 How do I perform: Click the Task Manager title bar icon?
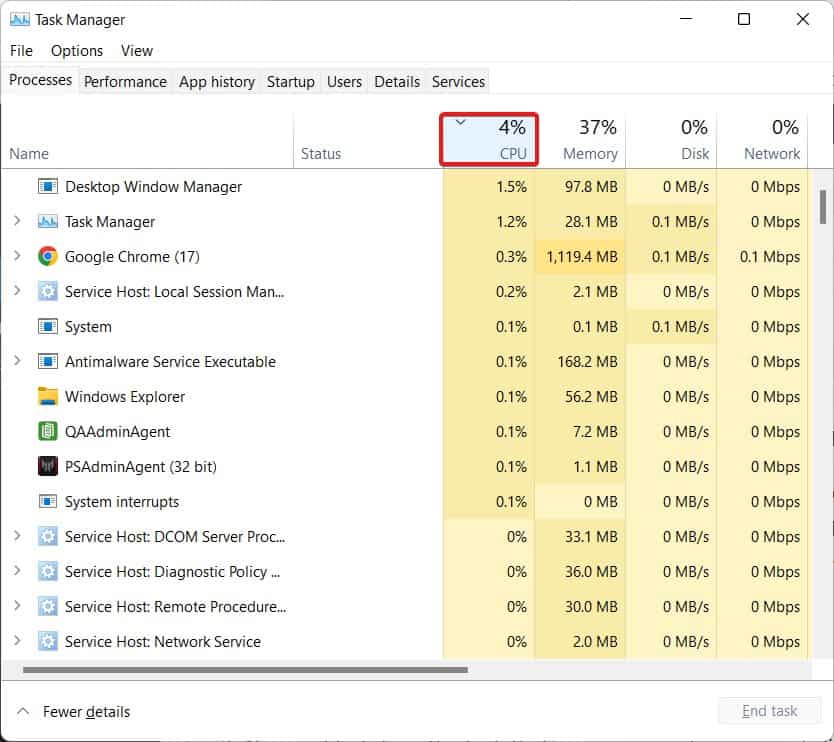tap(20, 20)
